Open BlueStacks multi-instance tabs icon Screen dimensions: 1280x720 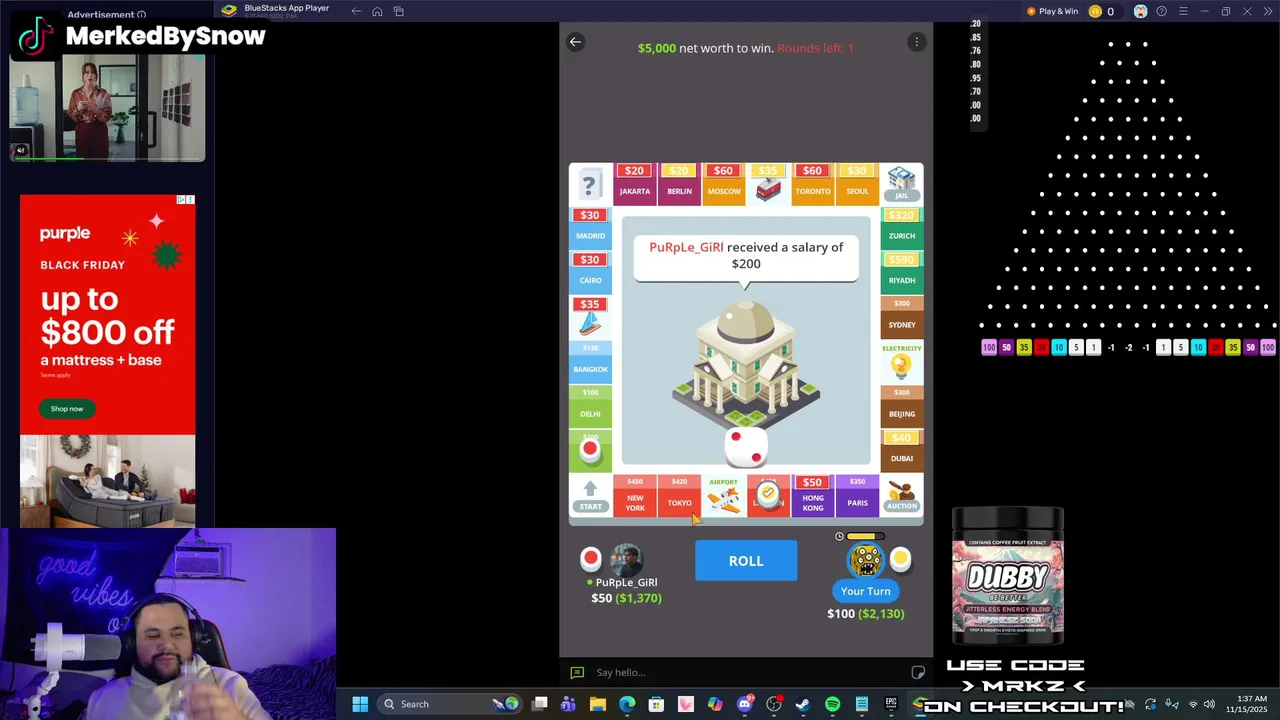pos(398,11)
